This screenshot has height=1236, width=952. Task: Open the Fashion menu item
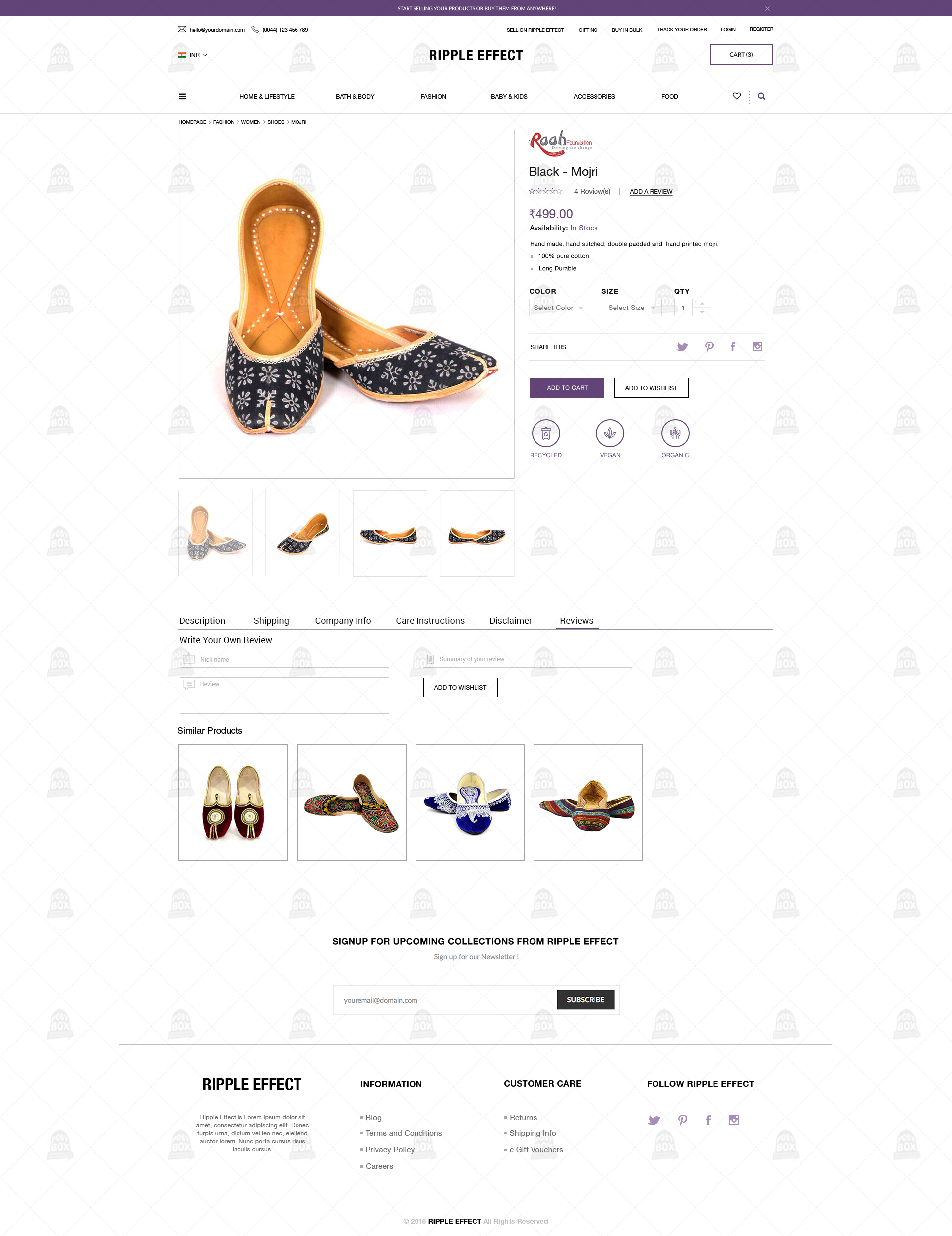click(433, 97)
